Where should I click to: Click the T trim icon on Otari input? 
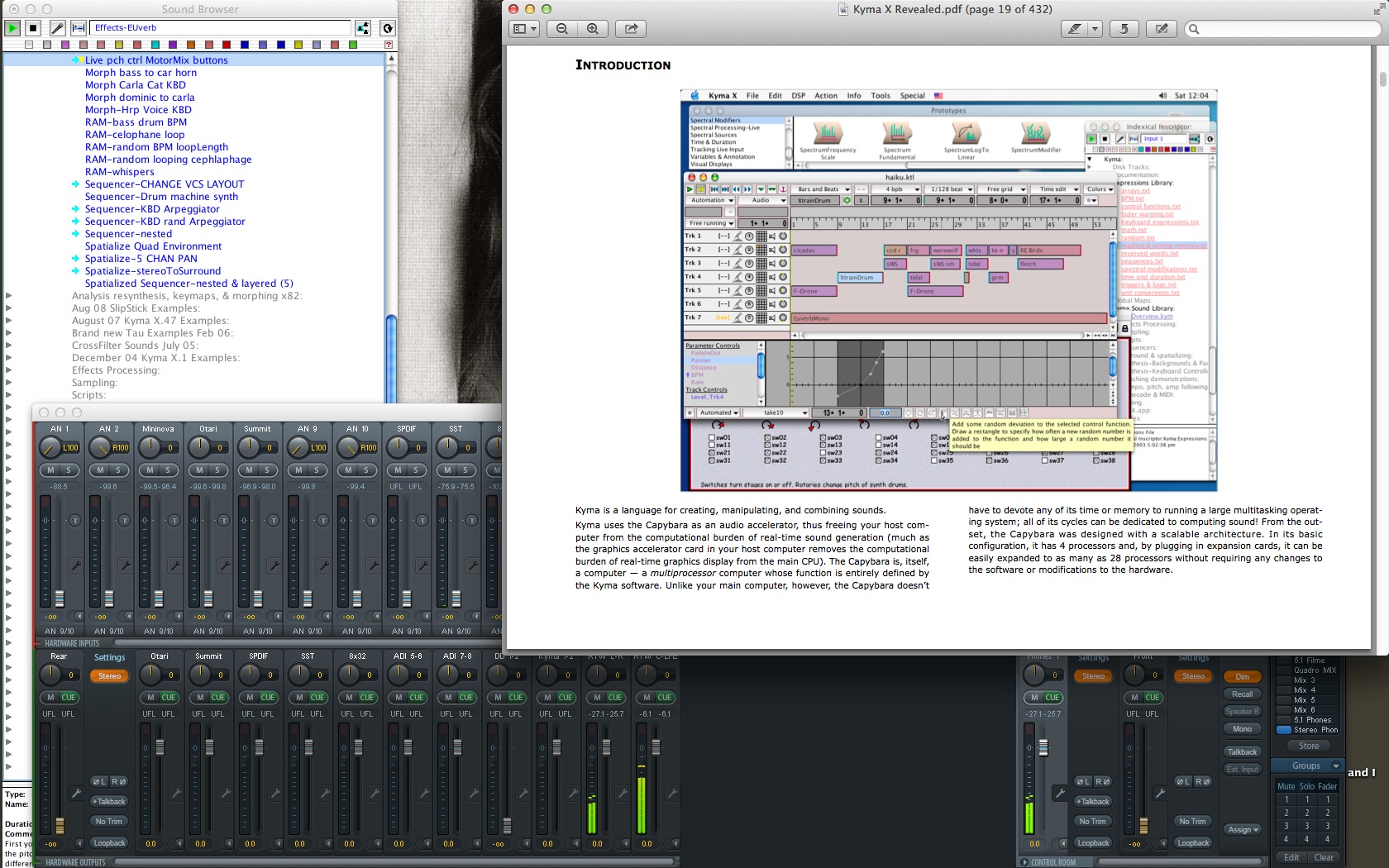[x=224, y=521]
